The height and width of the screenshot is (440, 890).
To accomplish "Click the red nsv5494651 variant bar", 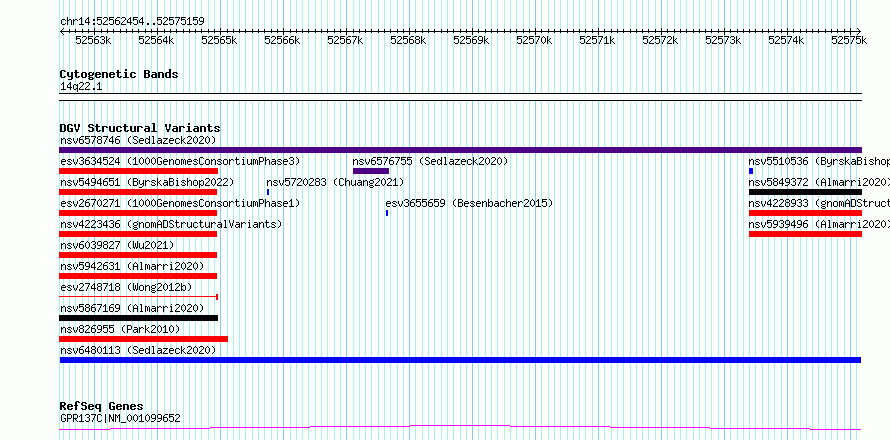I will click(x=138, y=192).
